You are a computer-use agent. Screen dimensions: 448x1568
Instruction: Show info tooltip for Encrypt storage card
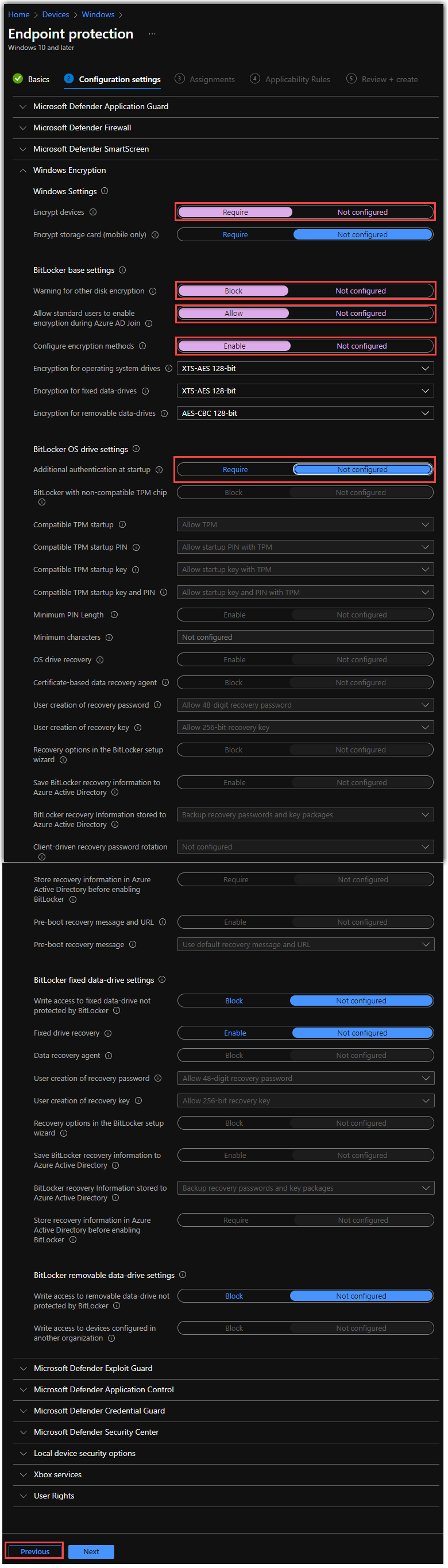pos(155,235)
